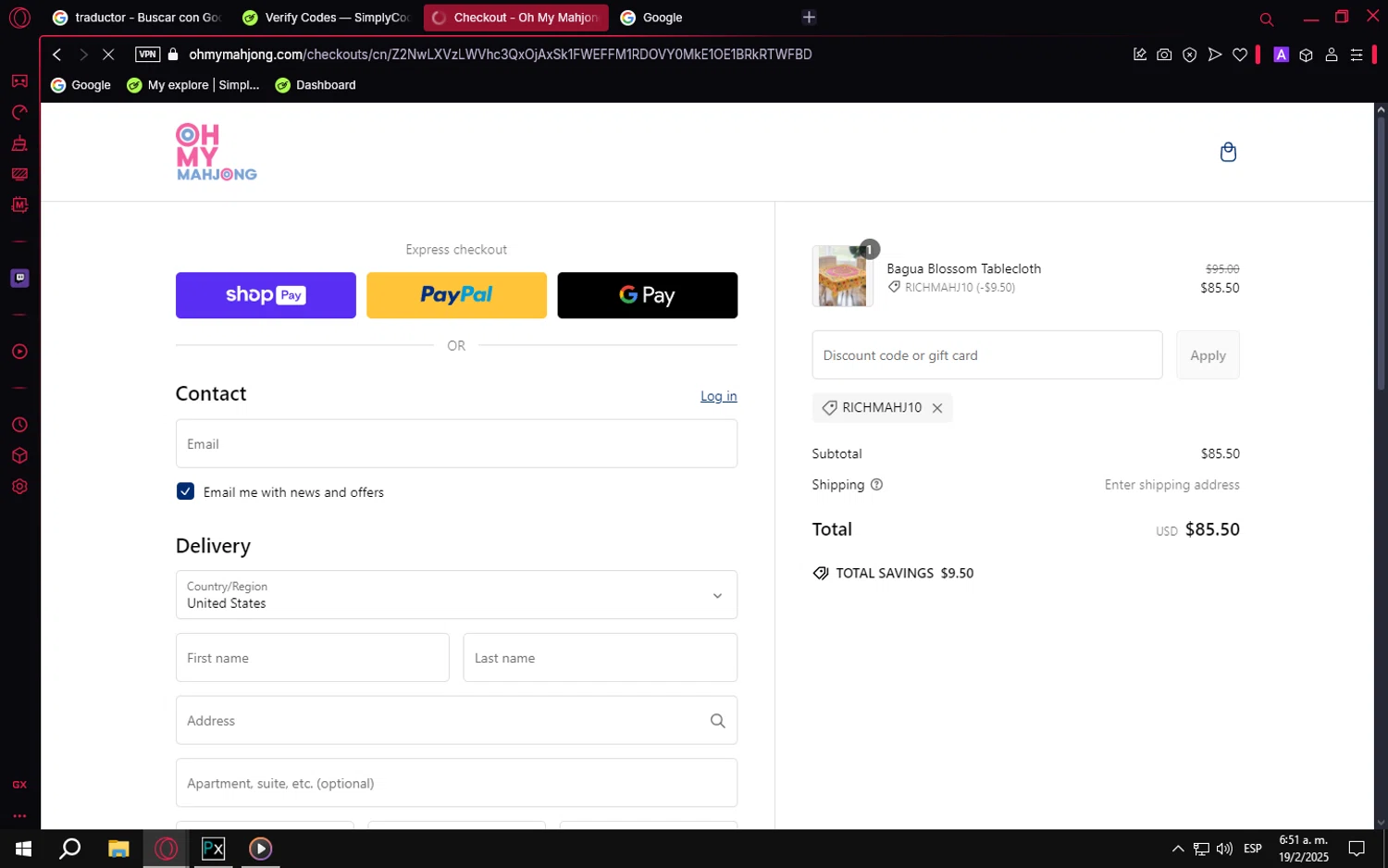The width and height of the screenshot is (1388, 868).
Task: Toggle Email me with news and offers
Action: [x=185, y=491]
